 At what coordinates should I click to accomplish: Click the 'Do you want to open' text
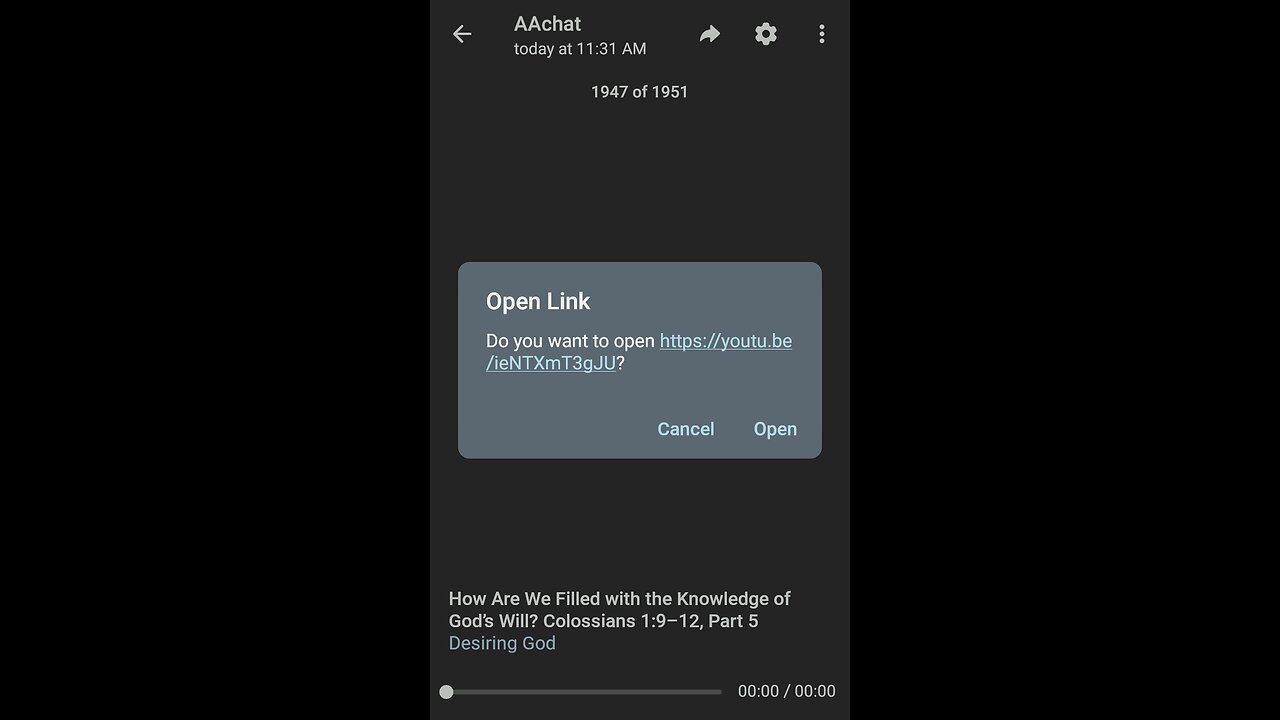point(570,341)
